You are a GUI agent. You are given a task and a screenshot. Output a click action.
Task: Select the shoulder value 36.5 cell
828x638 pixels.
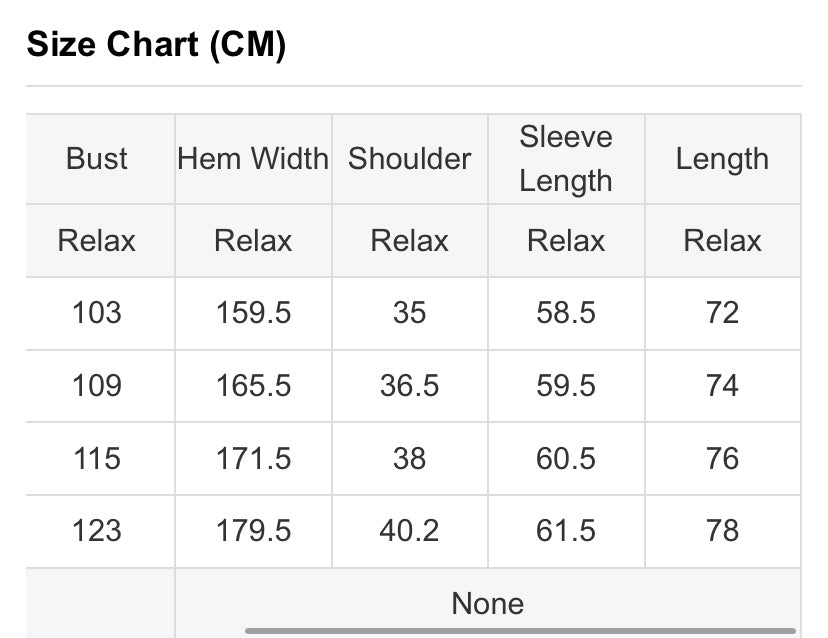click(x=410, y=386)
